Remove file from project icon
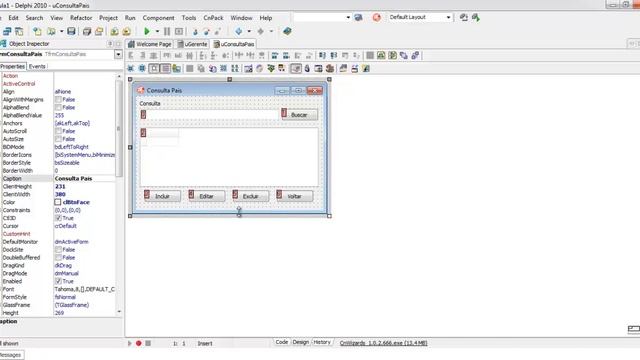The height and width of the screenshot is (360, 640). pos(127,31)
